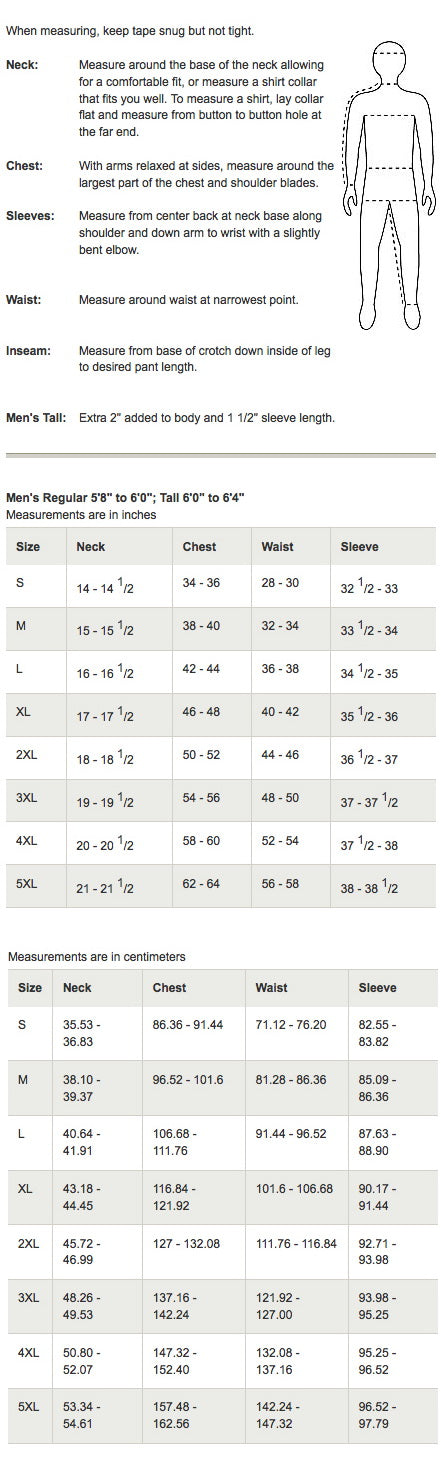Select the 5XL row in centimeters table
Viewport: 441px width, 1464px height.
(x=221, y=1415)
